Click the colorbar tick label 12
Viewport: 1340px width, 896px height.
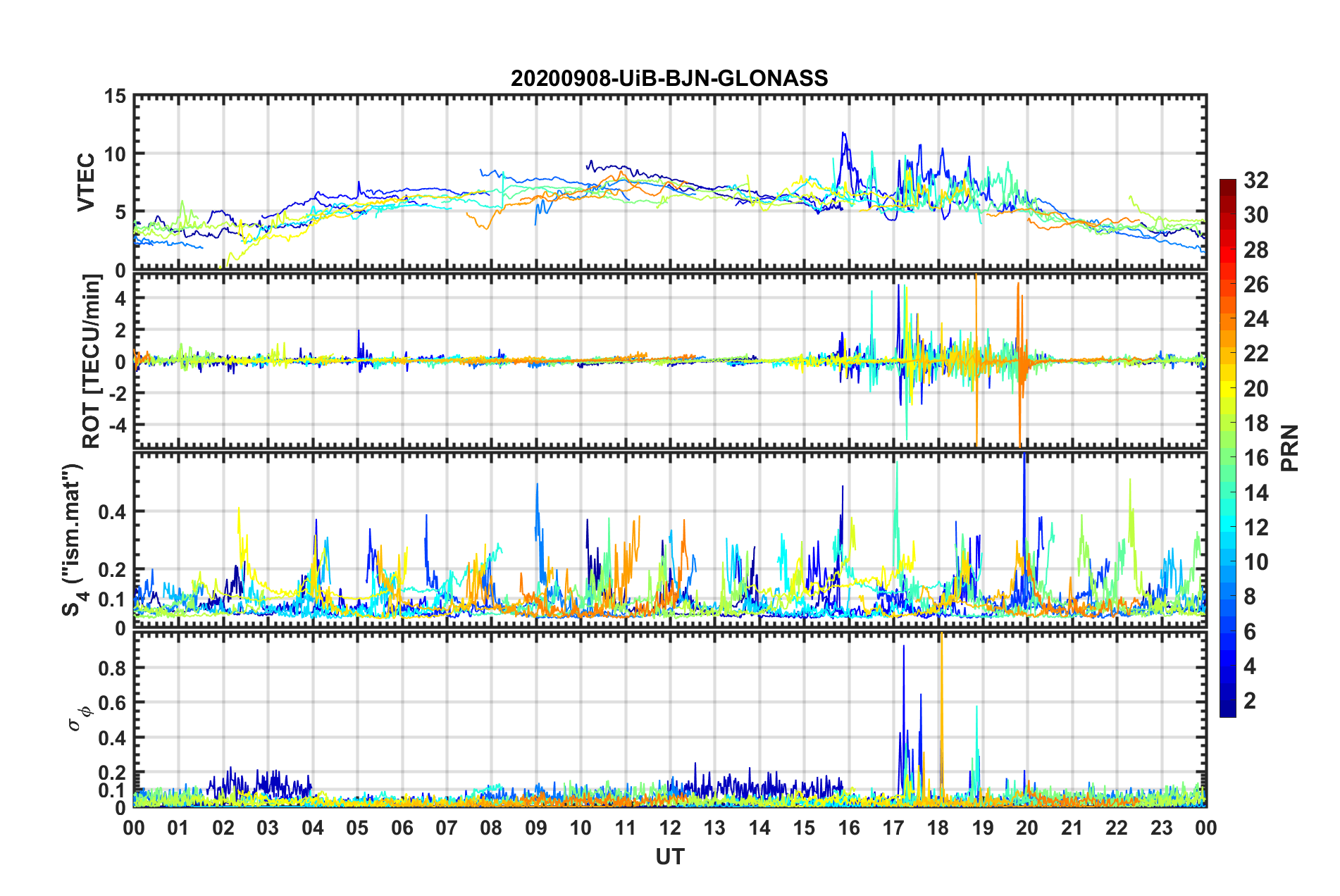(1256, 528)
